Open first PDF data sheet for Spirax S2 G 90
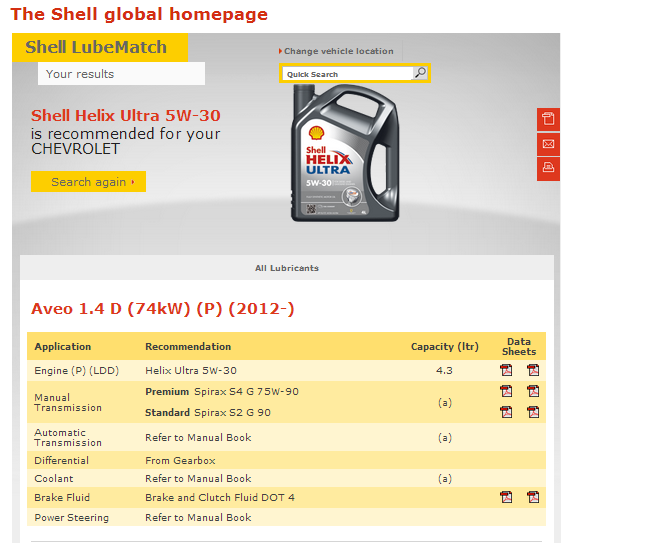This screenshot has width=662, height=543. point(506,412)
